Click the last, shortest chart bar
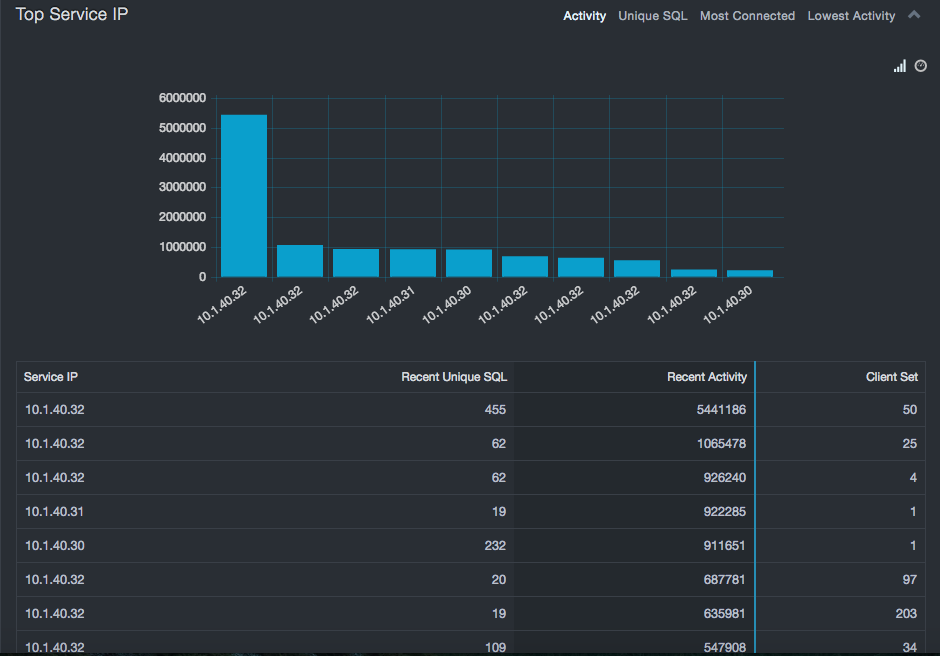This screenshot has height=656, width=940. pos(750,273)
